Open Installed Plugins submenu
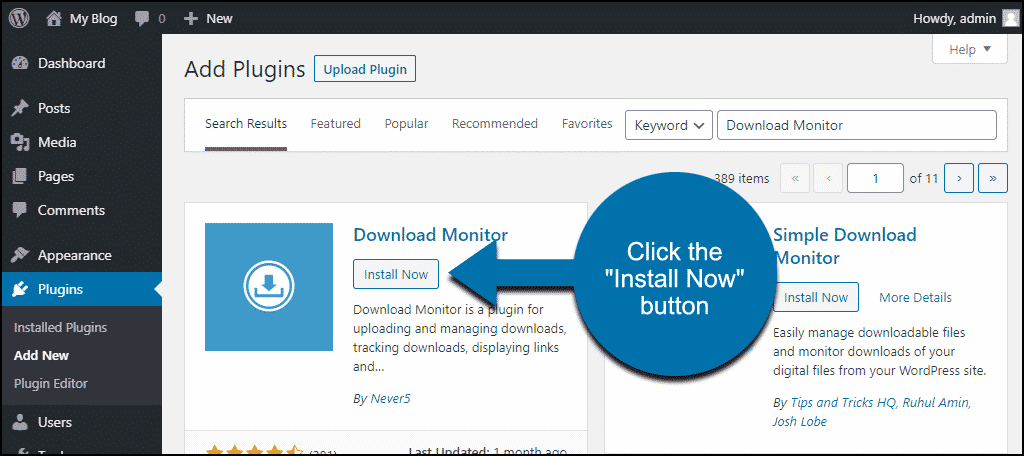This screenshot has width=1024, height=456. click(x=60, y=328)
